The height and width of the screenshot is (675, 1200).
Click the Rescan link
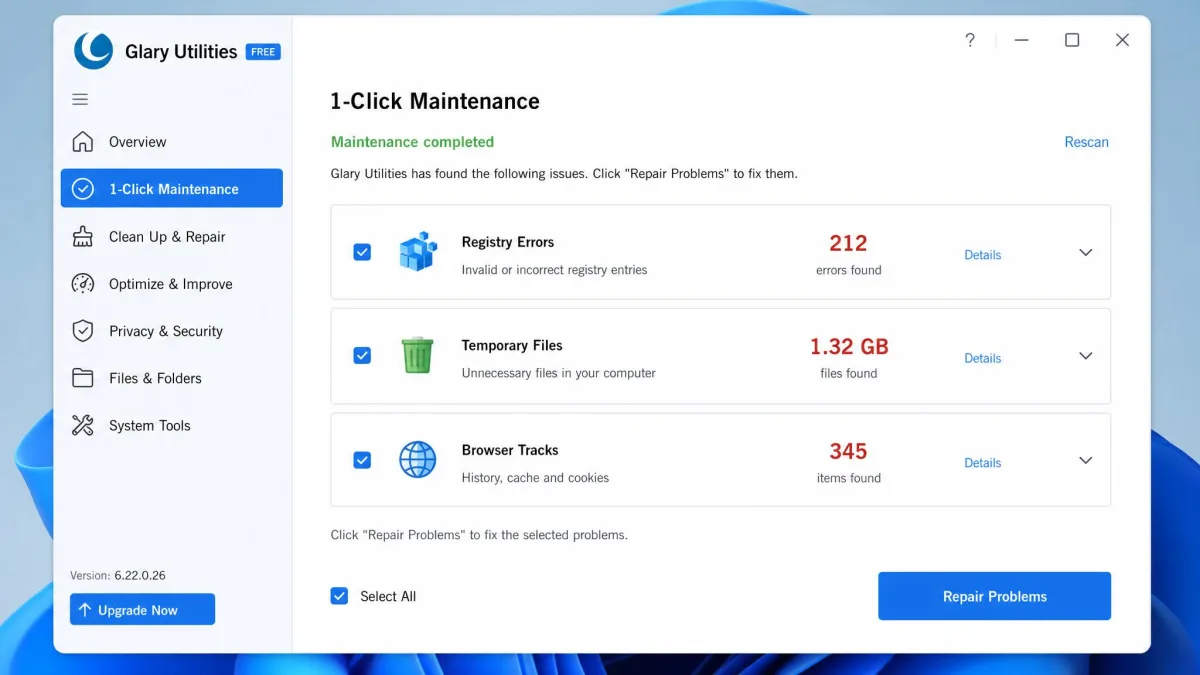click(x=1086, y=142)
